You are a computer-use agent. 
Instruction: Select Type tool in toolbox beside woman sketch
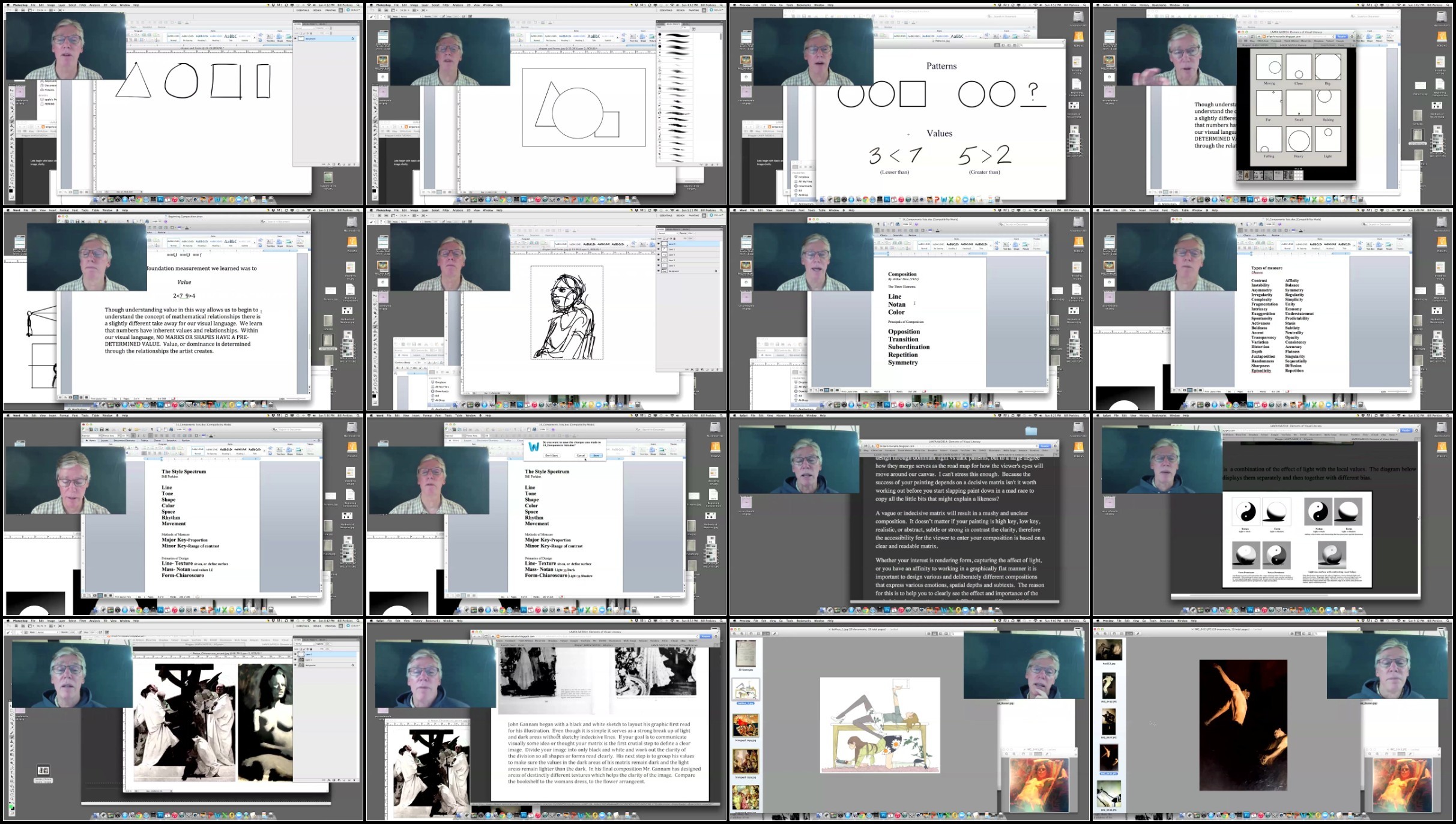pos(375,362)
